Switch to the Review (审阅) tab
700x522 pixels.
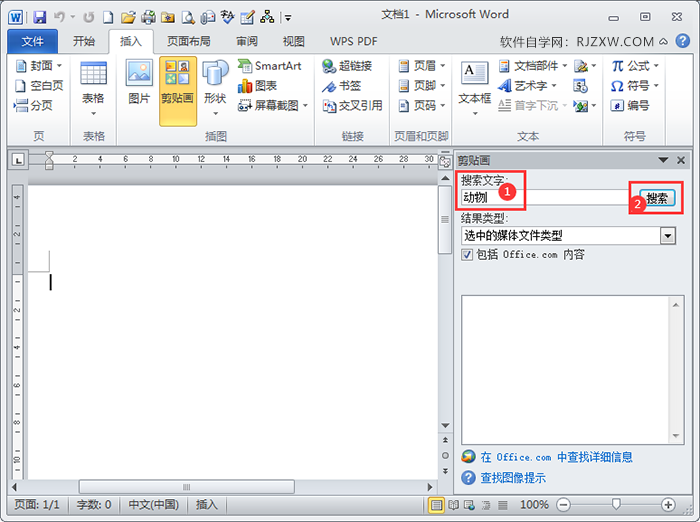pyautogui.click(x=247, y=42)
